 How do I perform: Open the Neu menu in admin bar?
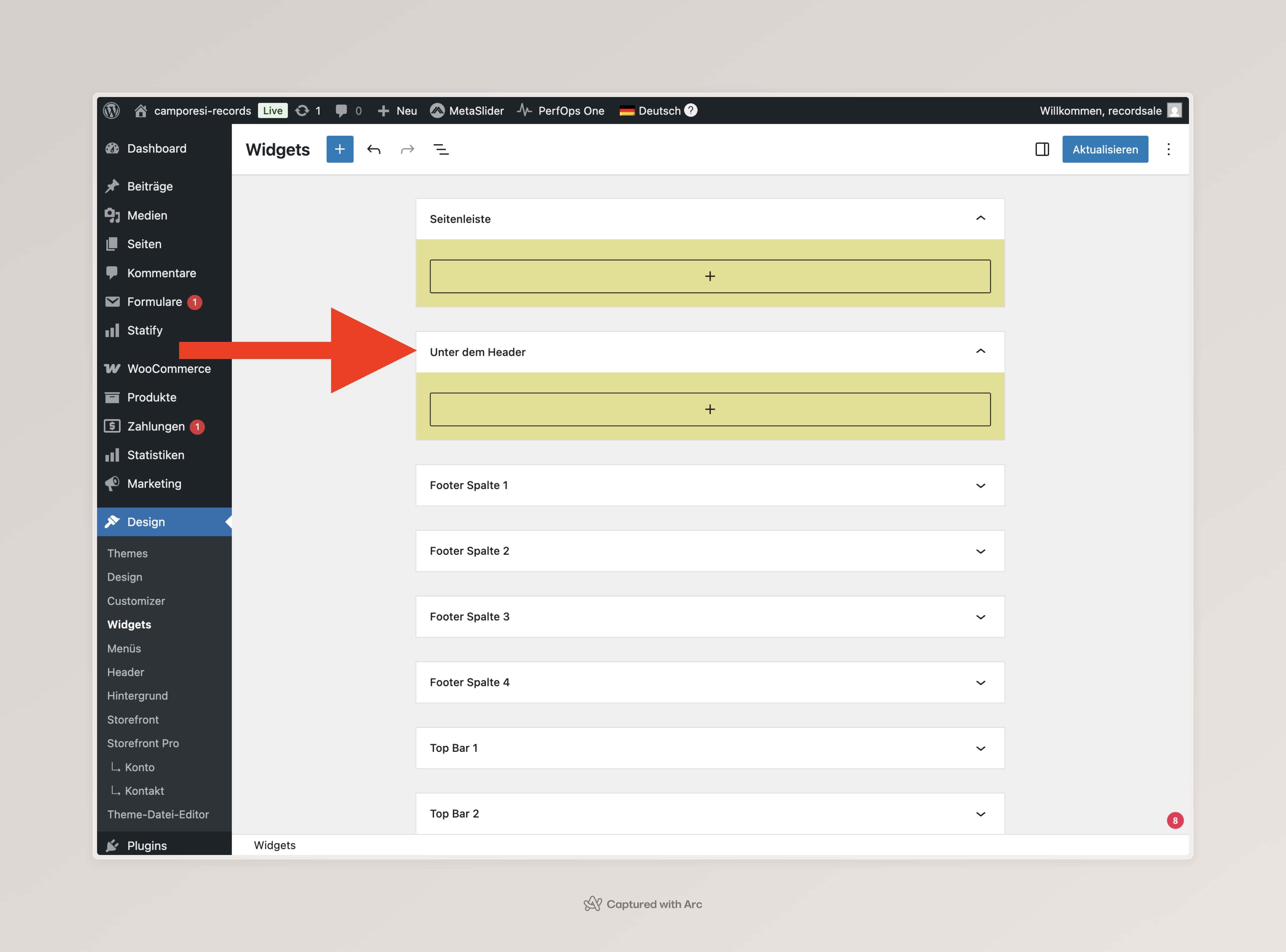click(397, 111)
